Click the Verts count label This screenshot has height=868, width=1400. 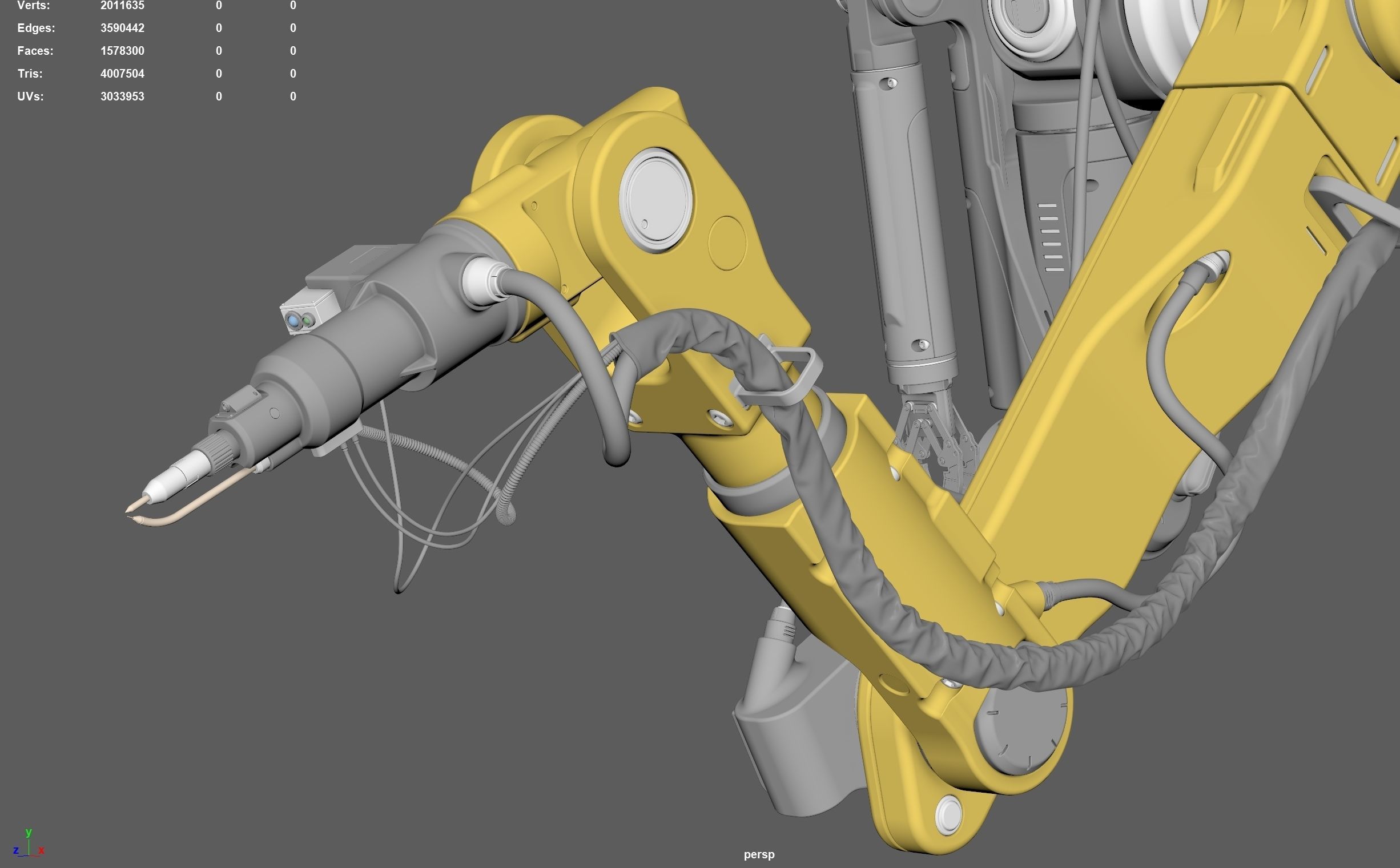33,6
